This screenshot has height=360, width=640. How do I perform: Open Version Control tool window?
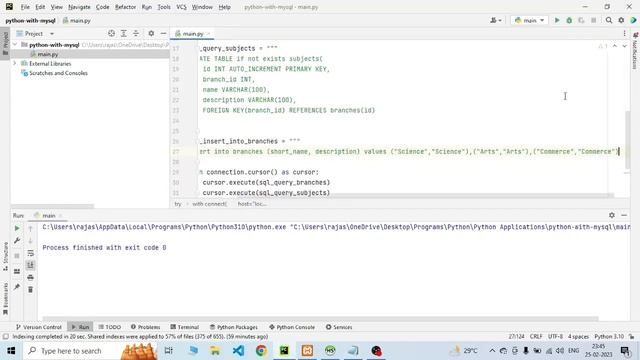[38, 327]
